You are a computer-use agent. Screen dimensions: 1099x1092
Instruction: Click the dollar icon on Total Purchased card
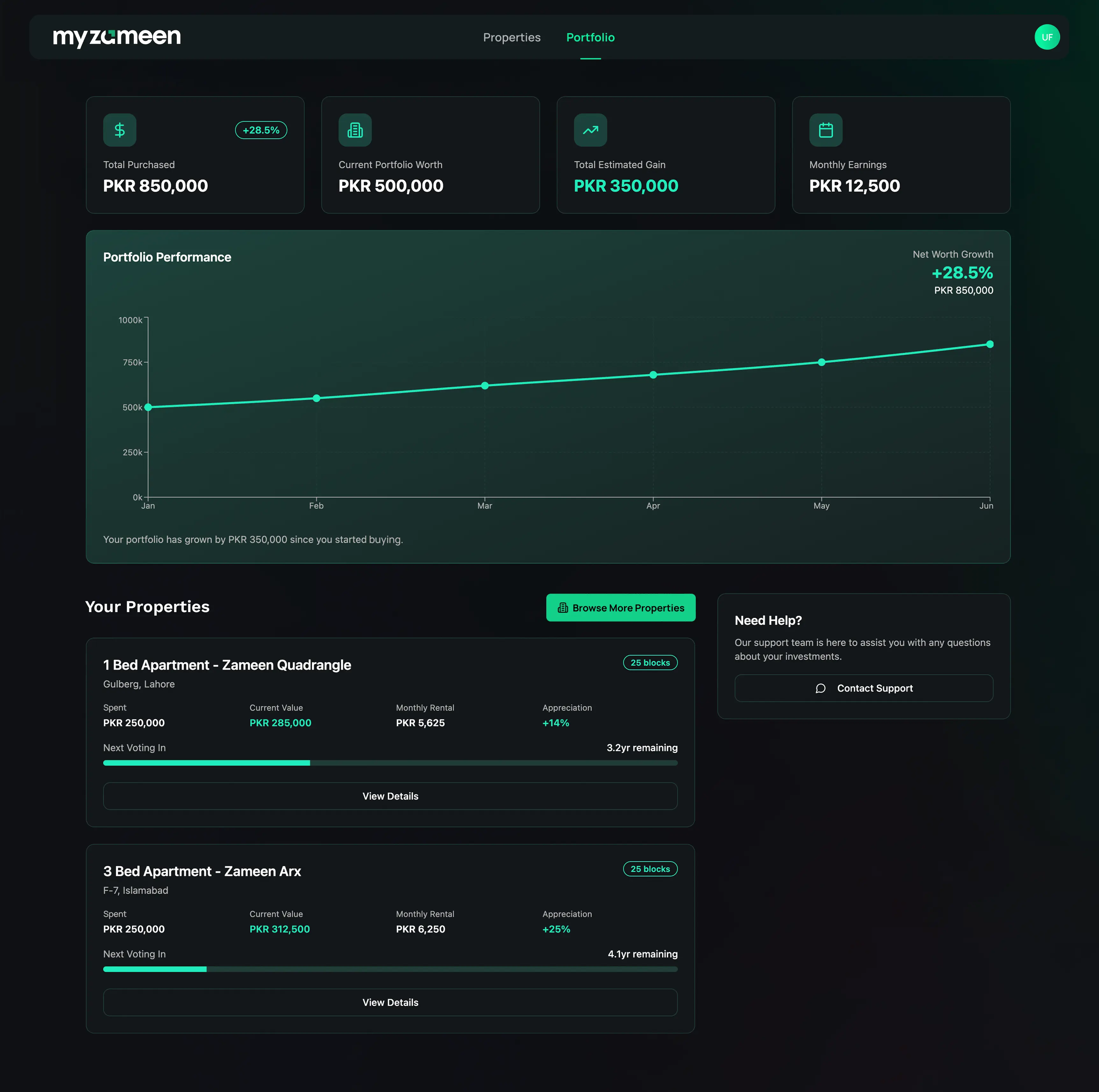point(119,130)
